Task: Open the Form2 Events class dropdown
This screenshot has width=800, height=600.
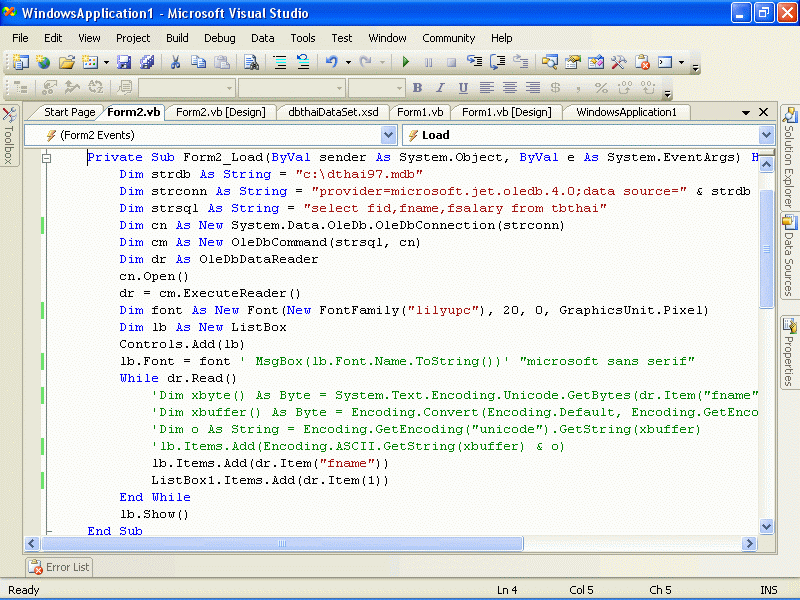Action: tap(388, 135)
